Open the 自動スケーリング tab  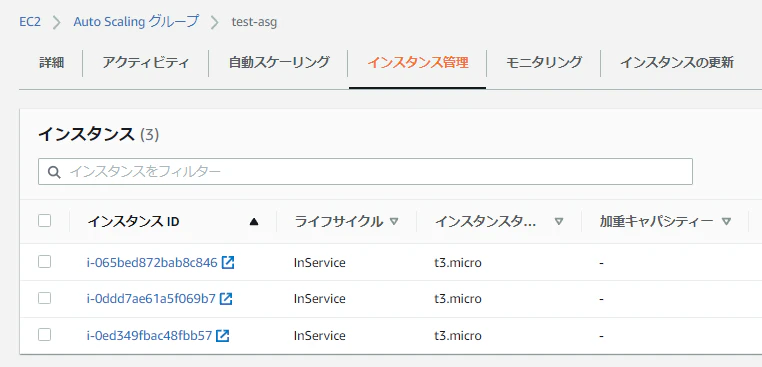279,63
